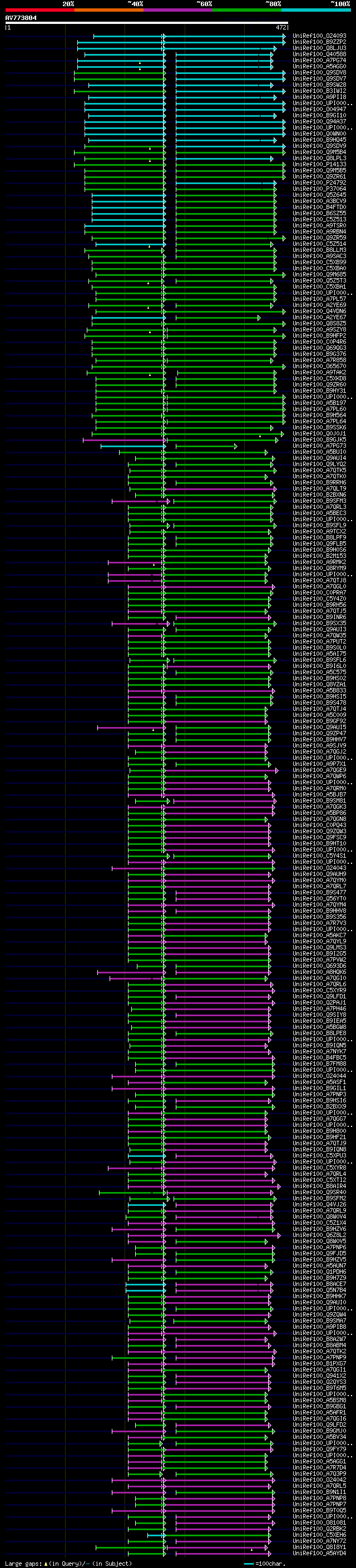Select the UniRef100_Q1PDH6 label
This screenshot has height=1568, width=356.
click(x=319, y=1272)
